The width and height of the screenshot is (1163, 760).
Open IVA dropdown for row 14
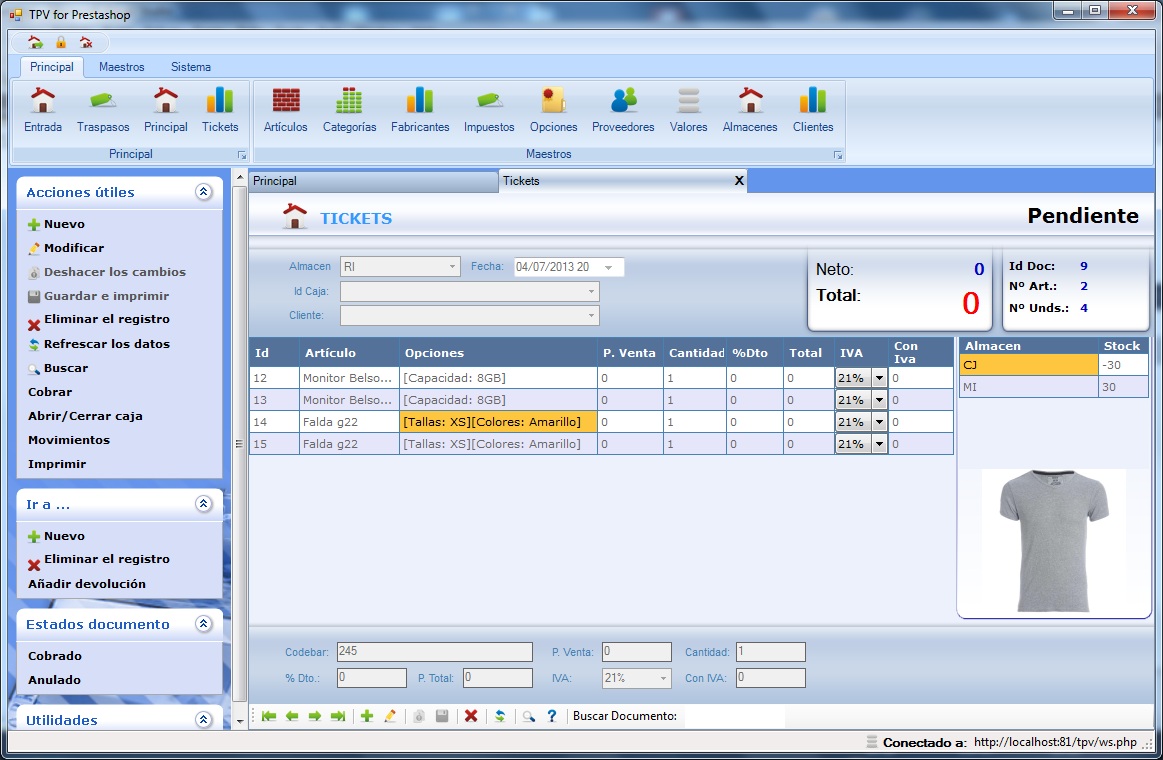pos(879,422)
